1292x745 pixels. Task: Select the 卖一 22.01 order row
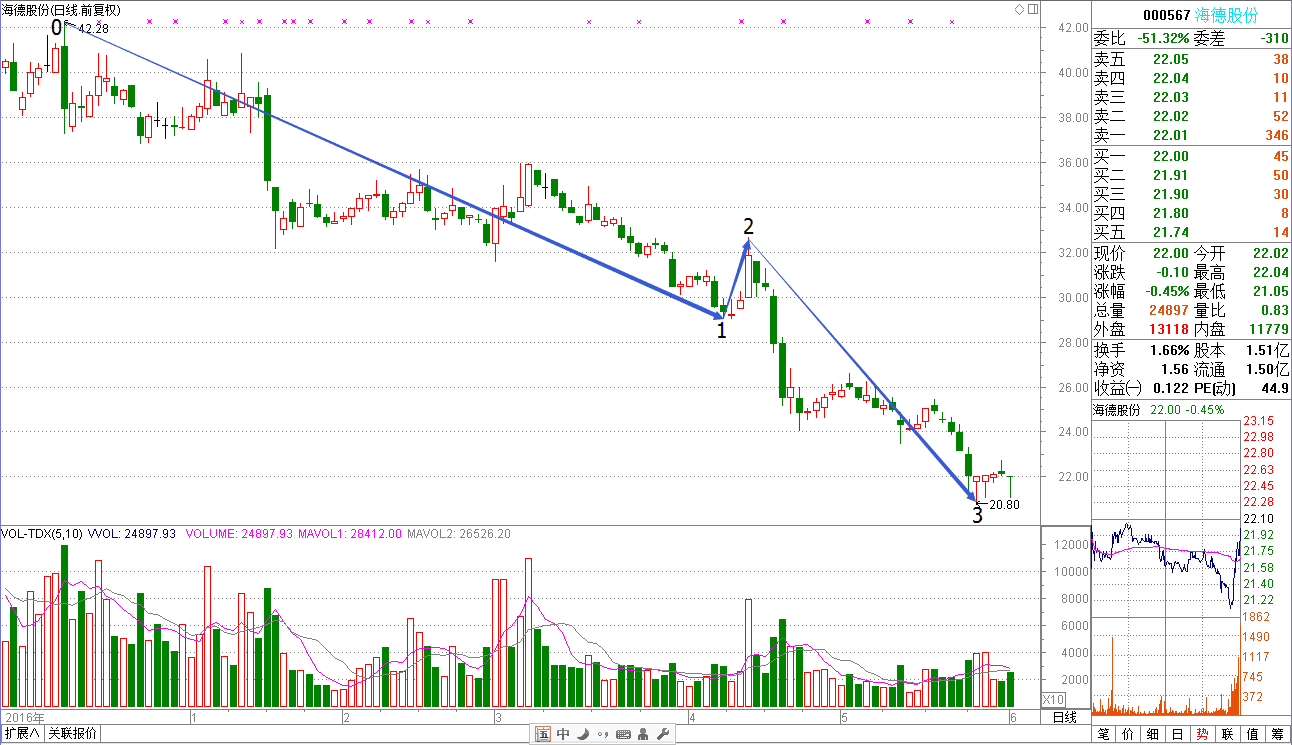pyautogui.click(x=1191, y=135)
